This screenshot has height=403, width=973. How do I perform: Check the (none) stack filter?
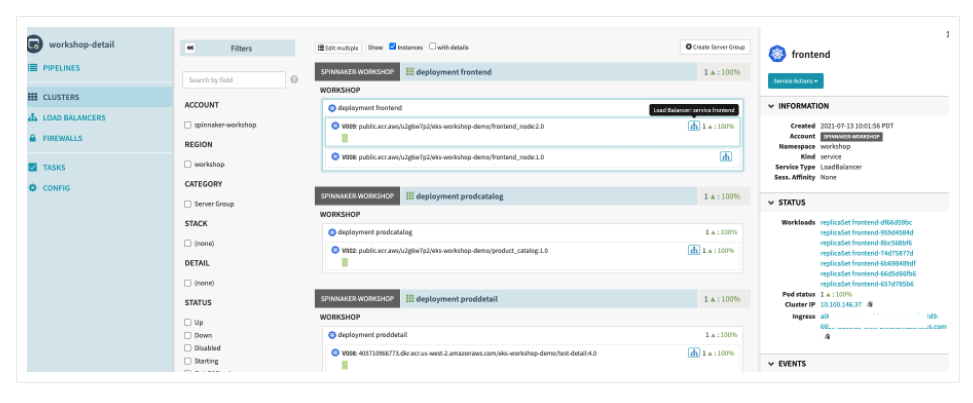pyautogui.click(x=188, y=243)
